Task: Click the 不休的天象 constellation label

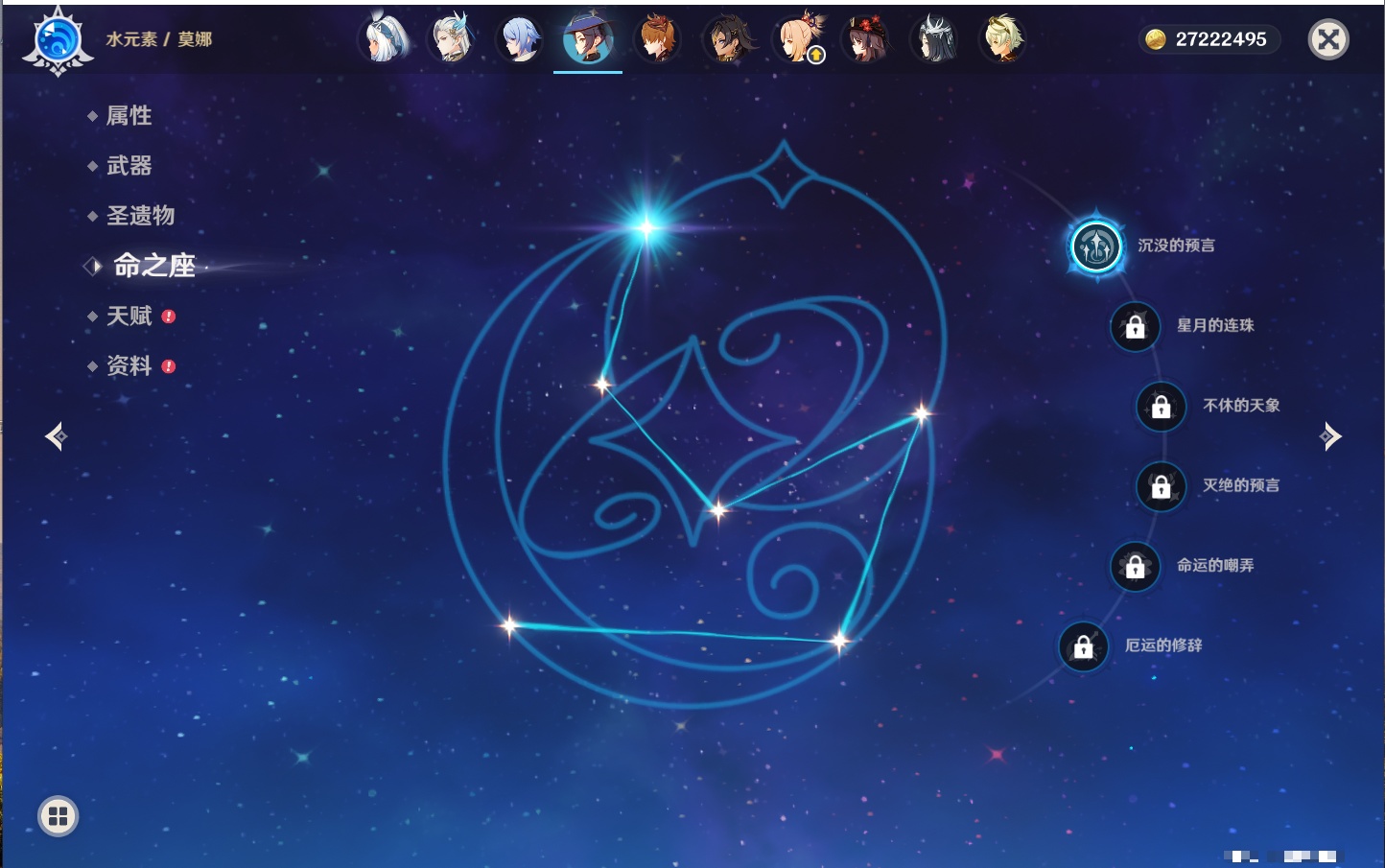Action: pos(1241,406)
